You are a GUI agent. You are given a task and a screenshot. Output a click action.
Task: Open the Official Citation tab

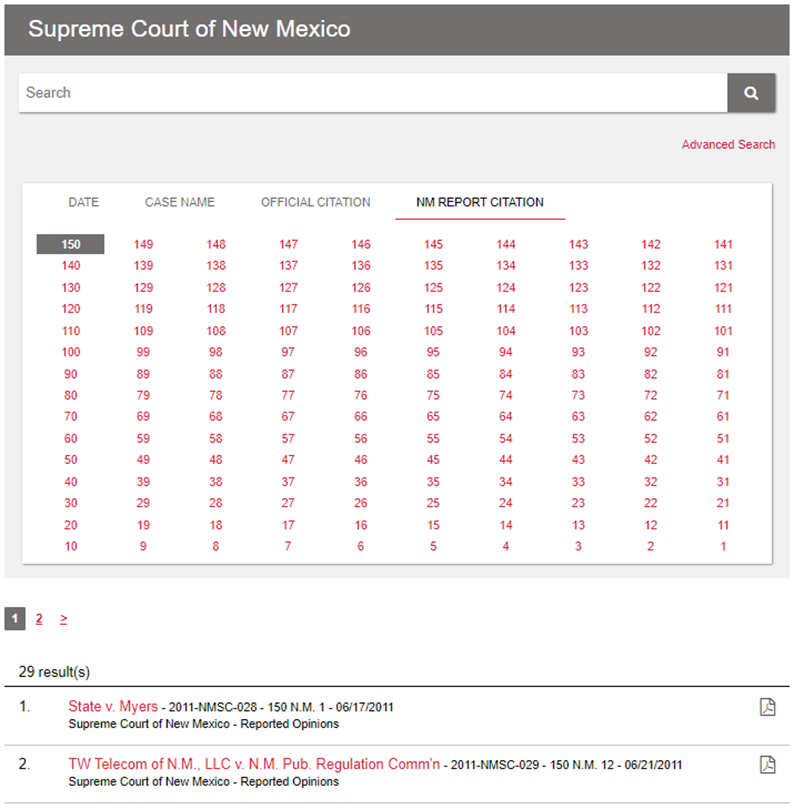coord(315,202)
